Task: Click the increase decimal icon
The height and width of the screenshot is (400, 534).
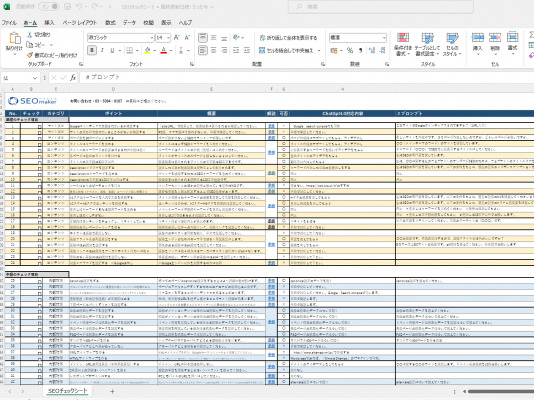Action: point(372,50)
